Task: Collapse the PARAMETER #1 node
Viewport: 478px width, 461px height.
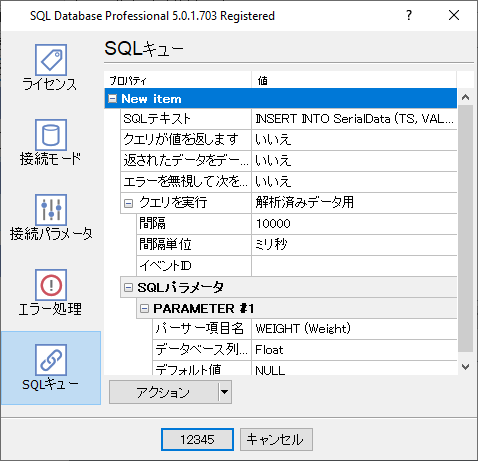Action: [144, 308]
